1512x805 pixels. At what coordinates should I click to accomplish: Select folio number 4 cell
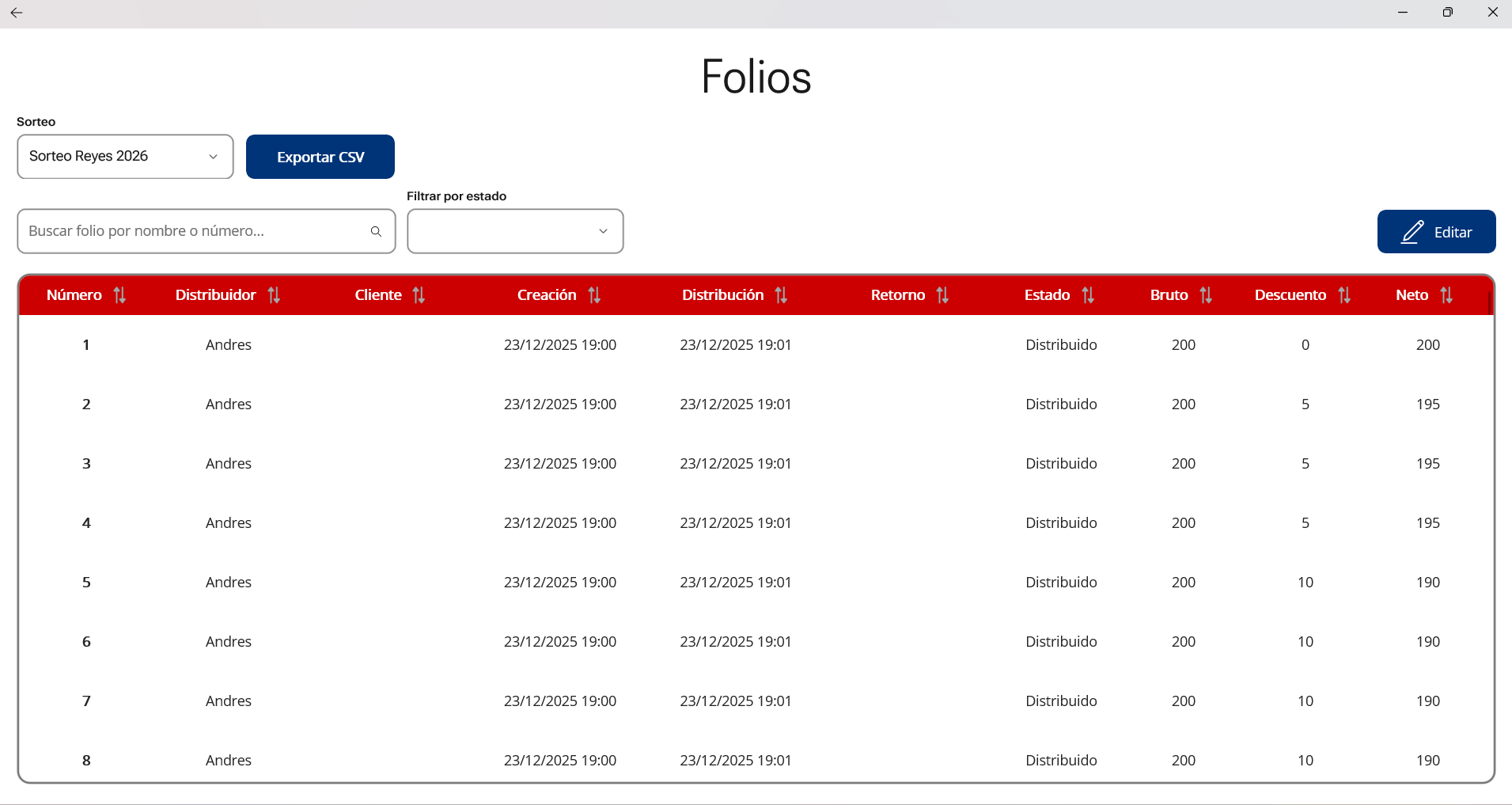(x=86, y=523)
